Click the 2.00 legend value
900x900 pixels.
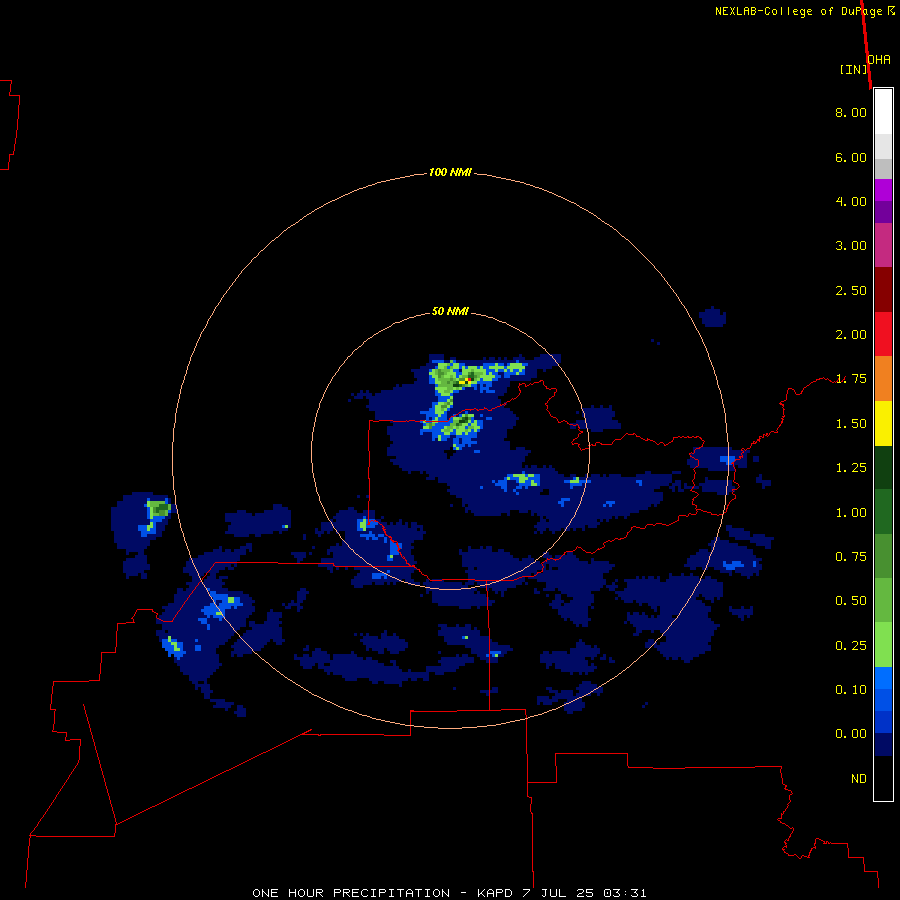[851, 335]
